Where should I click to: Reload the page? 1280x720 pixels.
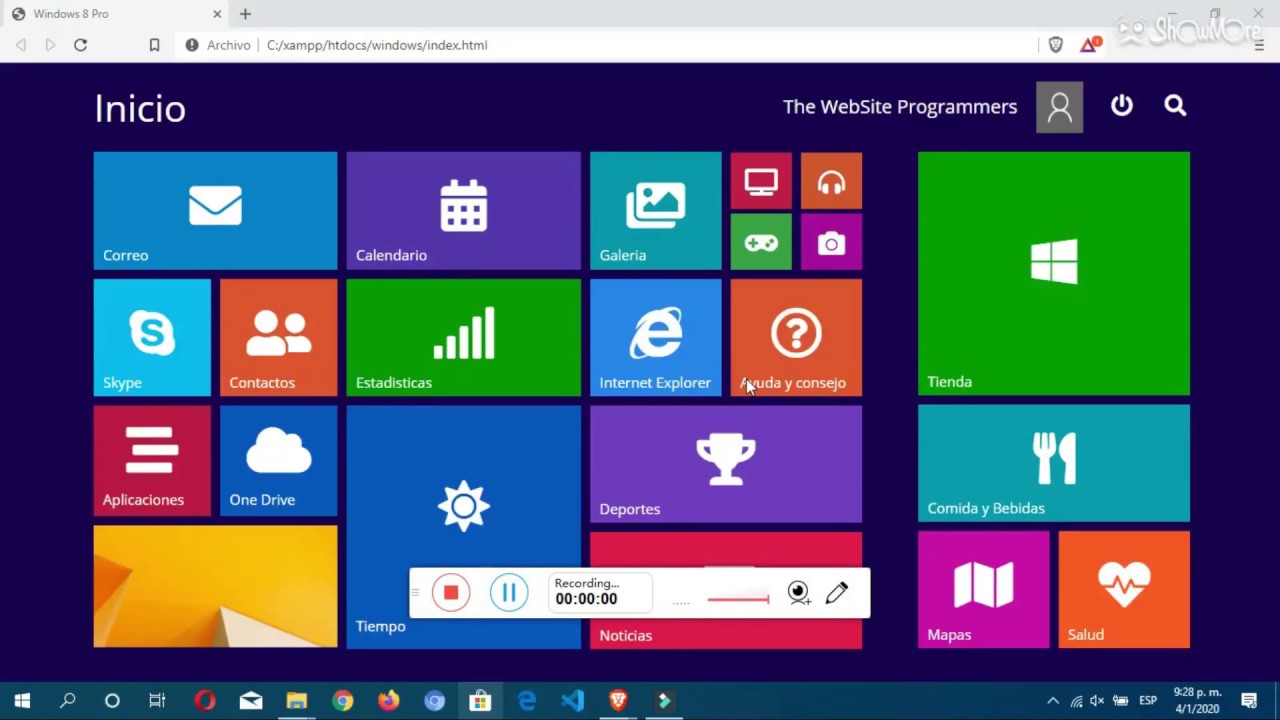(81, 45)
